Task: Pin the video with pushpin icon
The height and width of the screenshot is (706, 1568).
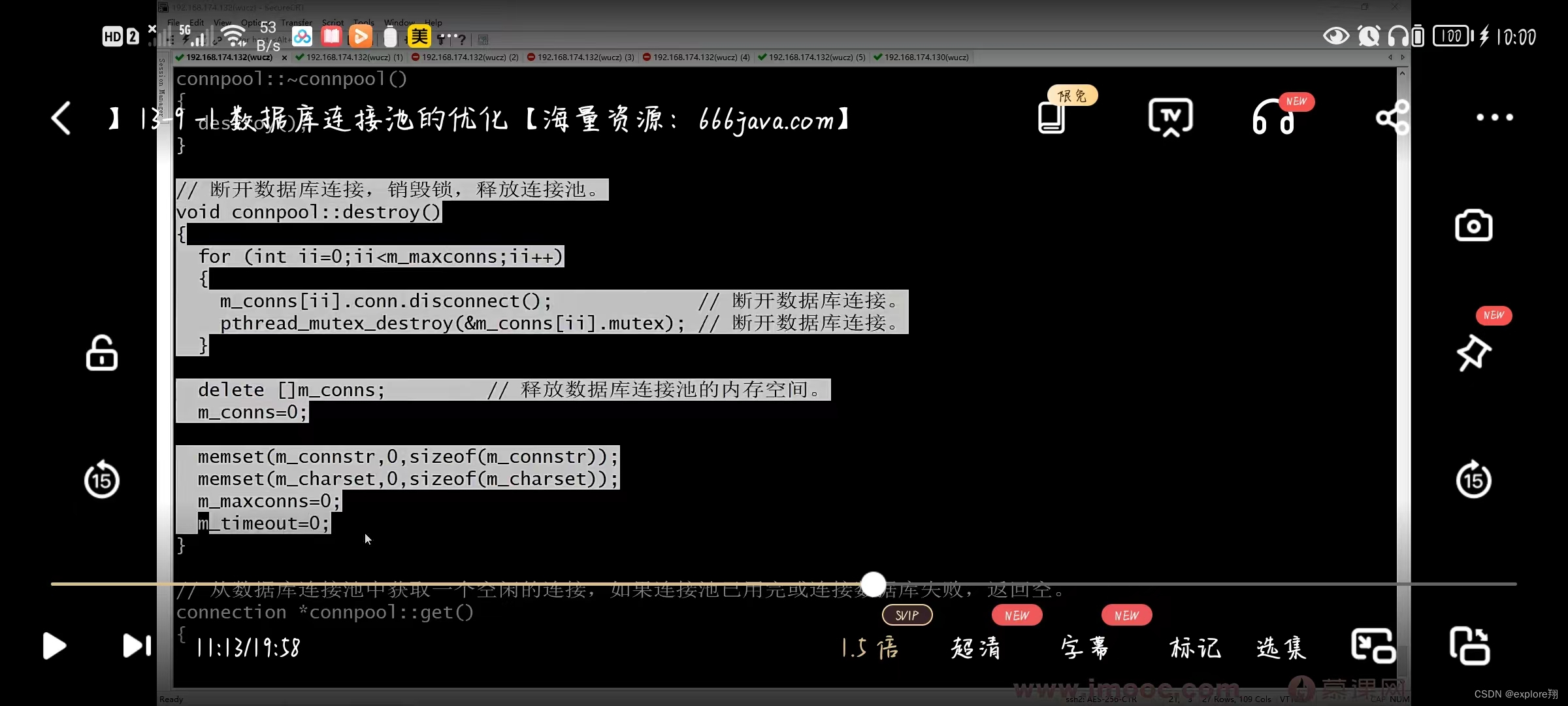Action: click(x=1473, y=352)
